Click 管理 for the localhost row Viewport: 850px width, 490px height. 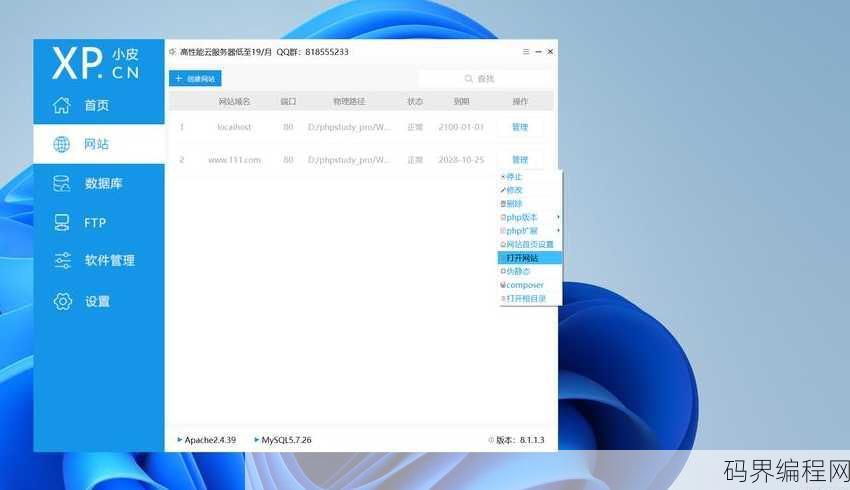pos(520,127)
